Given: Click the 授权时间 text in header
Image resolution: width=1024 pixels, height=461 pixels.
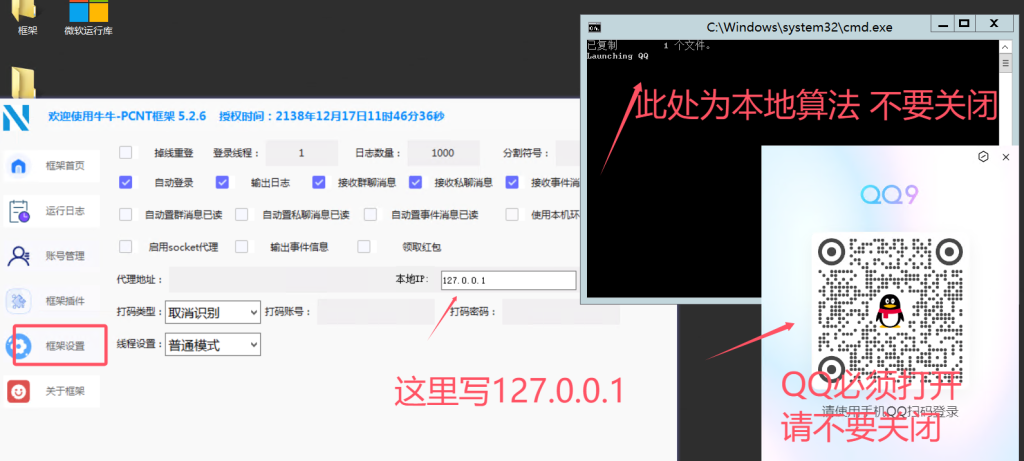Looking at the screenshot, I should tap(331, 116).
